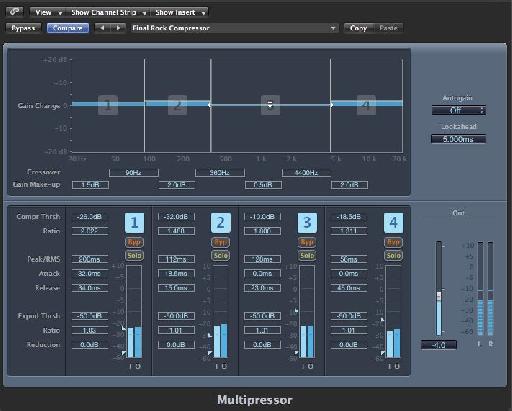Screen dimensions: 512x411
Task: Click band 1 attack 32.0ms field
Action: click(90, 274)
